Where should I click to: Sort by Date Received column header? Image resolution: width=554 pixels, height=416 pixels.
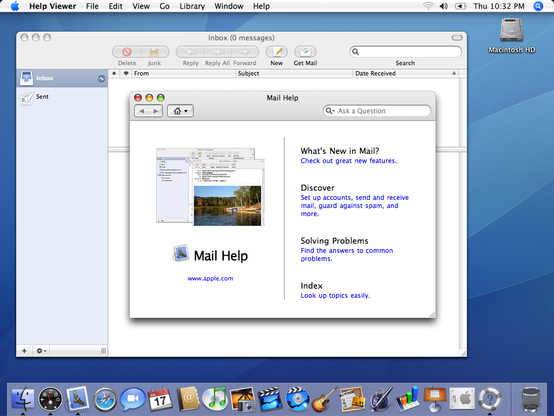(x=406, y=74)
